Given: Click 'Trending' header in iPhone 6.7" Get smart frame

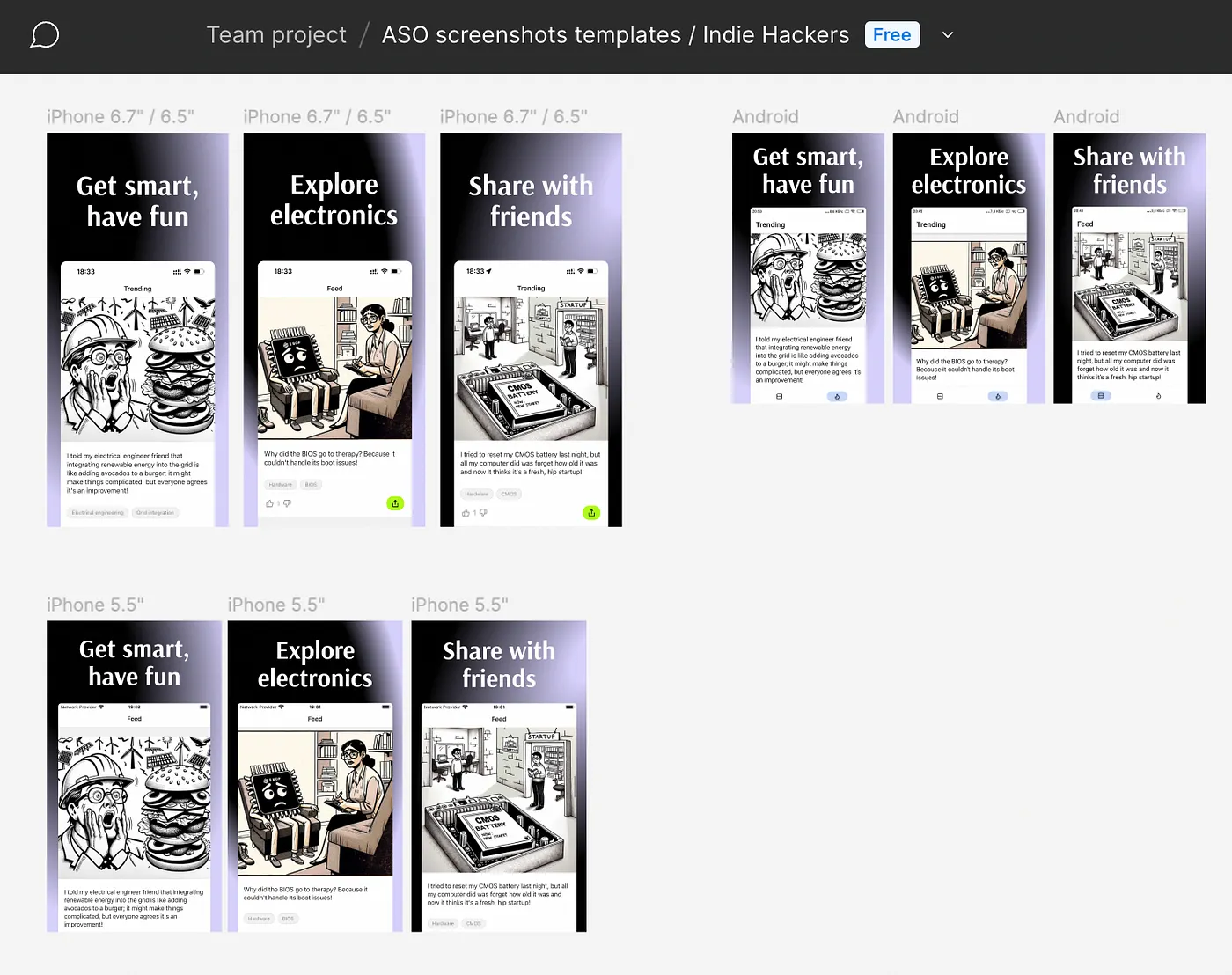Looking at the screenshot, I should coord(137,289).
